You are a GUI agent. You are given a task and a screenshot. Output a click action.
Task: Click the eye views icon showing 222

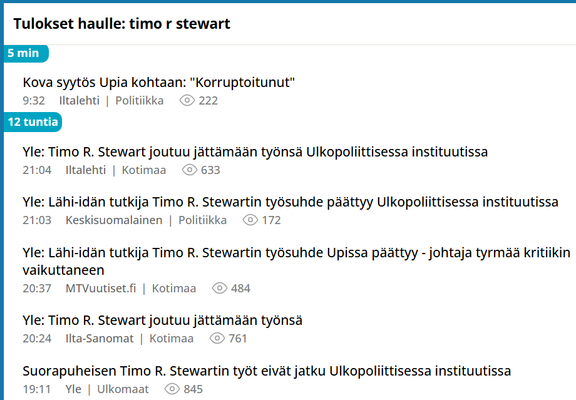[187, 100]
